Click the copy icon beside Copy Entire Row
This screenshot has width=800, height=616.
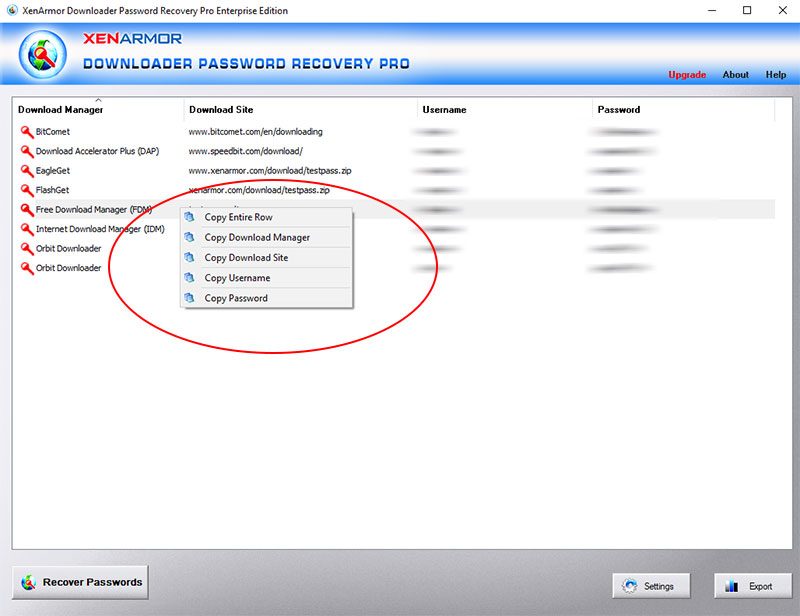pos(189,217)
